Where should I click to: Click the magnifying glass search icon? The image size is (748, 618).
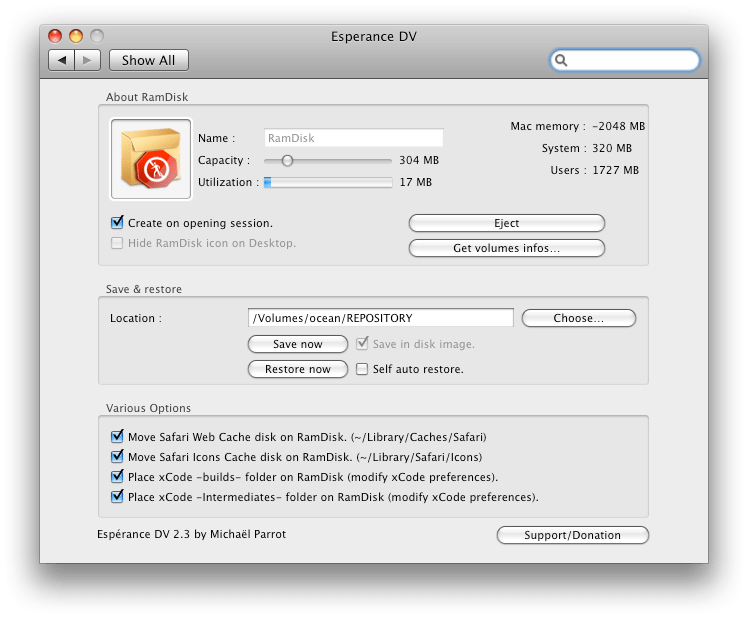[561, 60]
